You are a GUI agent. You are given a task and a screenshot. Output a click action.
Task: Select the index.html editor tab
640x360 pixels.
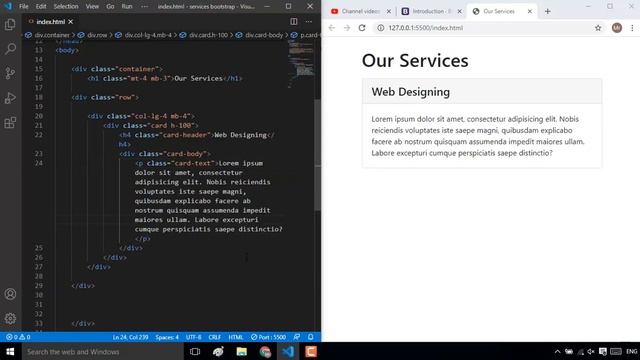click(x=50, y=22)
